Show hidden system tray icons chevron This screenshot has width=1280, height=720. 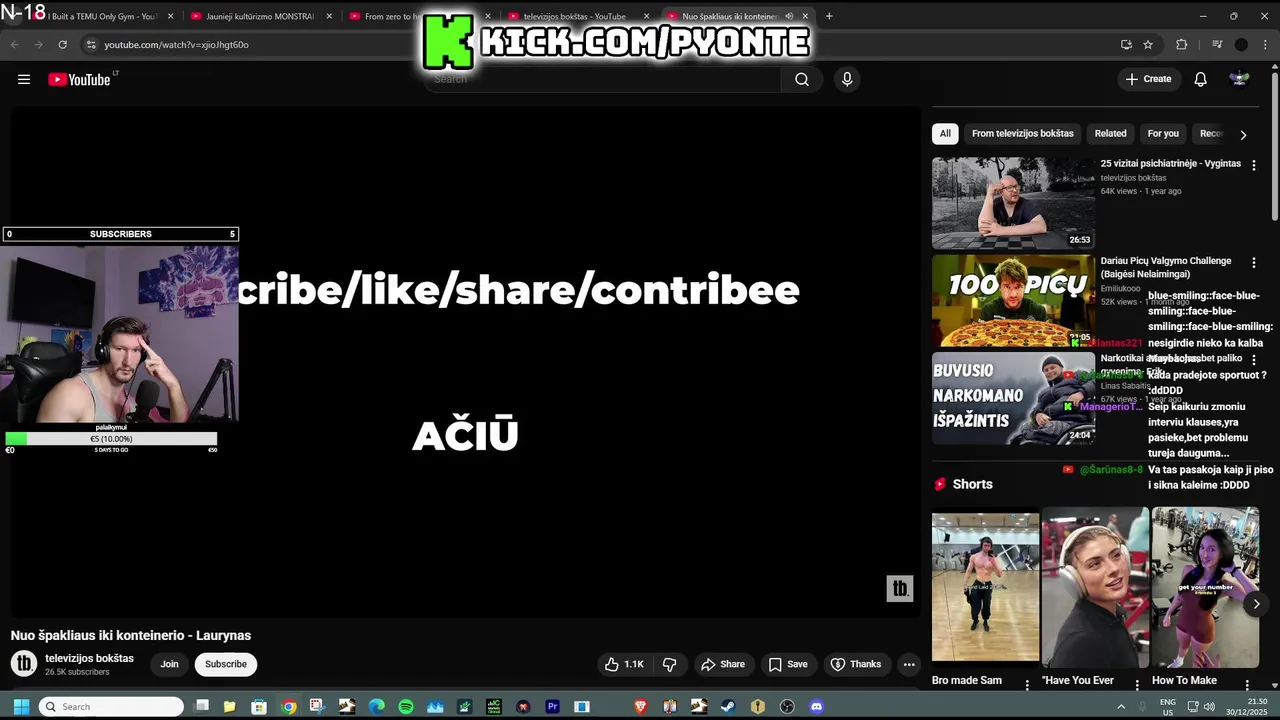click(x=1120, y=706)
